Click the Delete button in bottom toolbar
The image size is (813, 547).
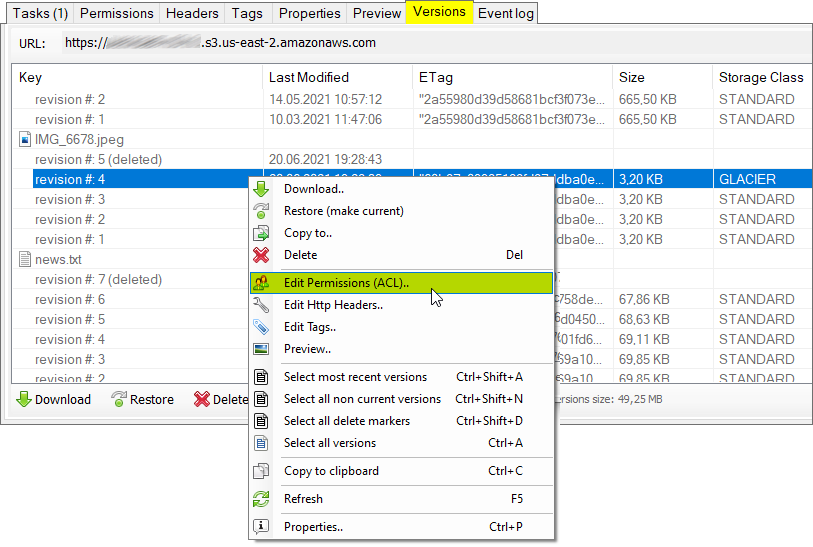(x=221, y=399)
